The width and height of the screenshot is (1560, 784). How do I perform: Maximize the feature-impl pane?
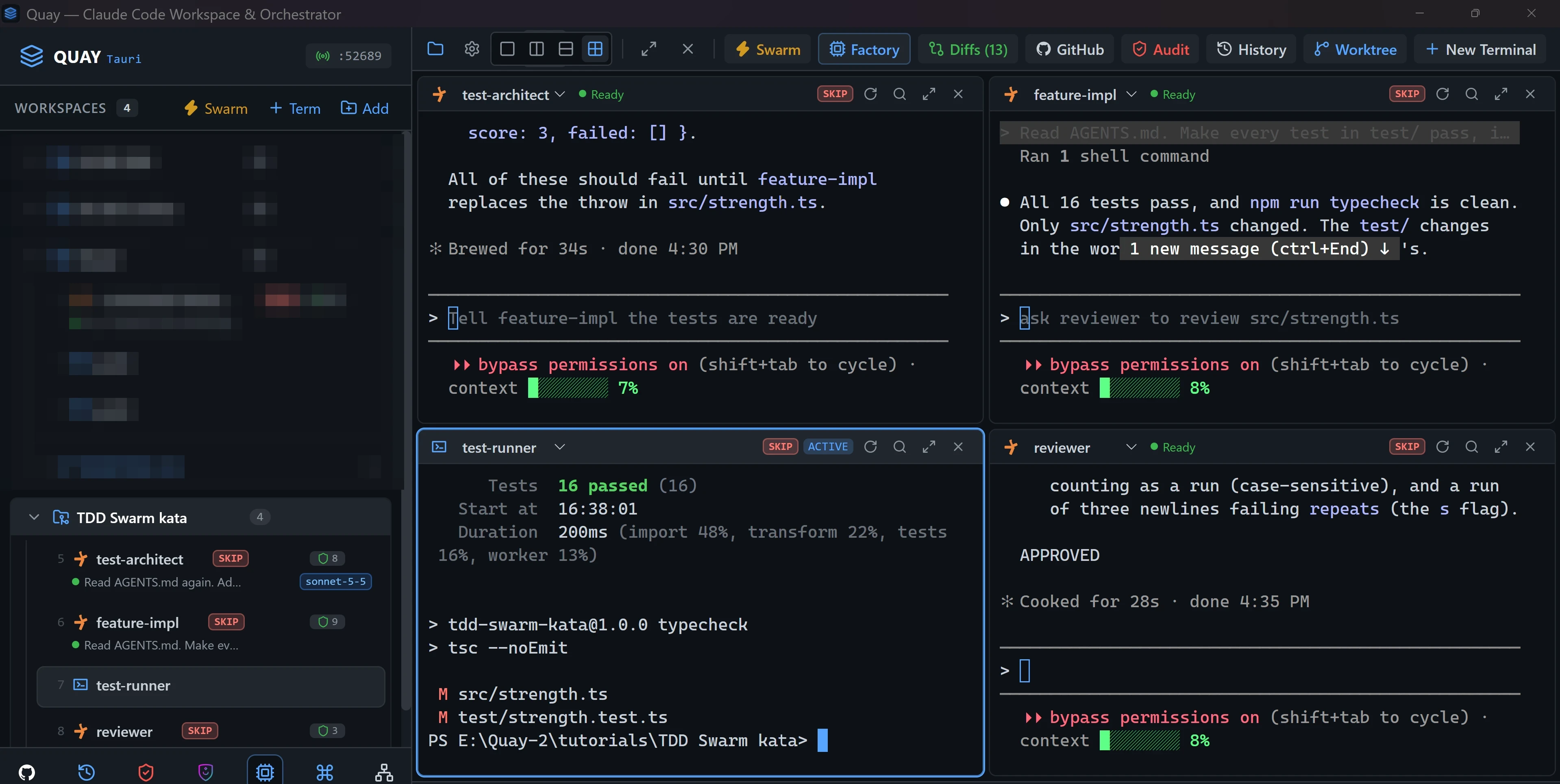(x=1501, y=94)
